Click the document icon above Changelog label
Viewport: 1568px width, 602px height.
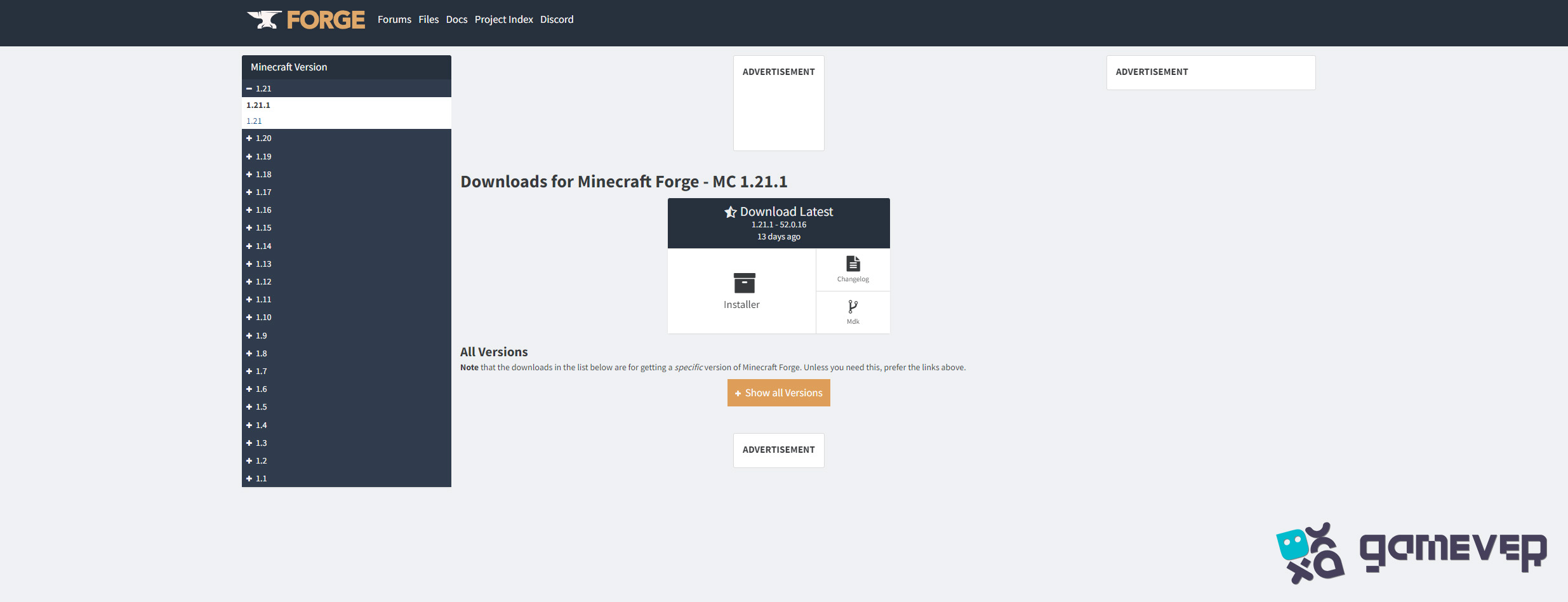tap(853, 263)
